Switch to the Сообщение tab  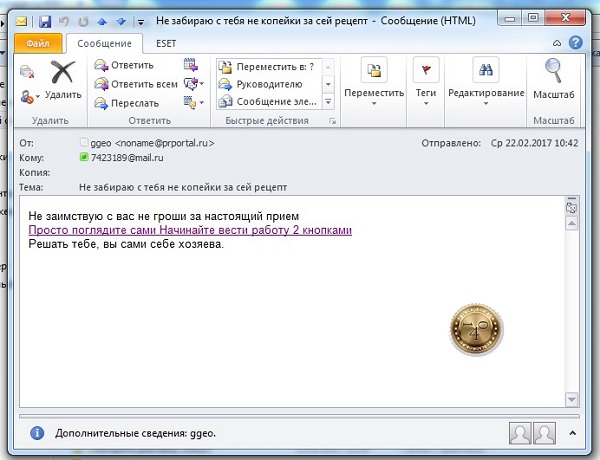click(x=104, y=44)
